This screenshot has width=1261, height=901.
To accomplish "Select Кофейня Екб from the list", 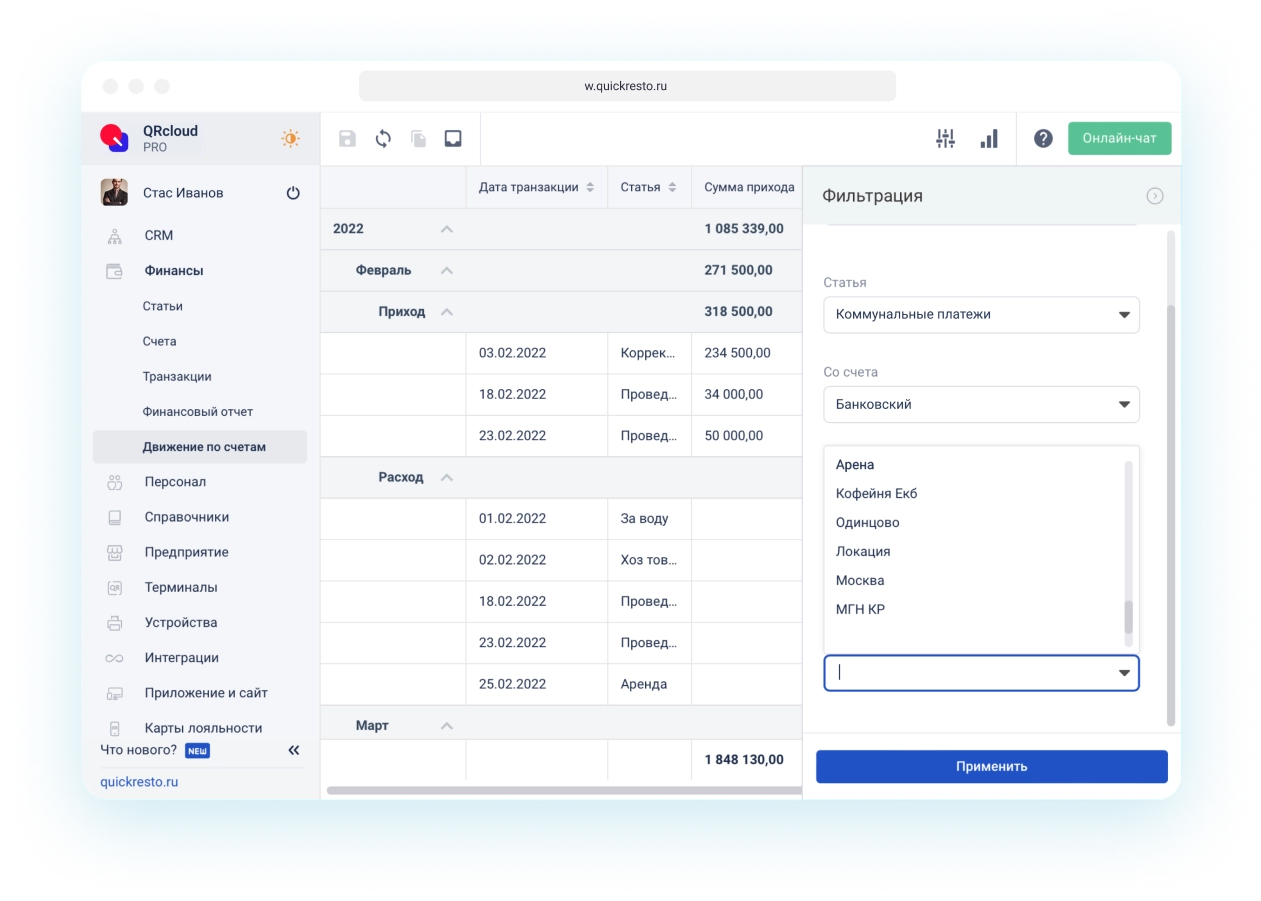I will pos(876,494).
